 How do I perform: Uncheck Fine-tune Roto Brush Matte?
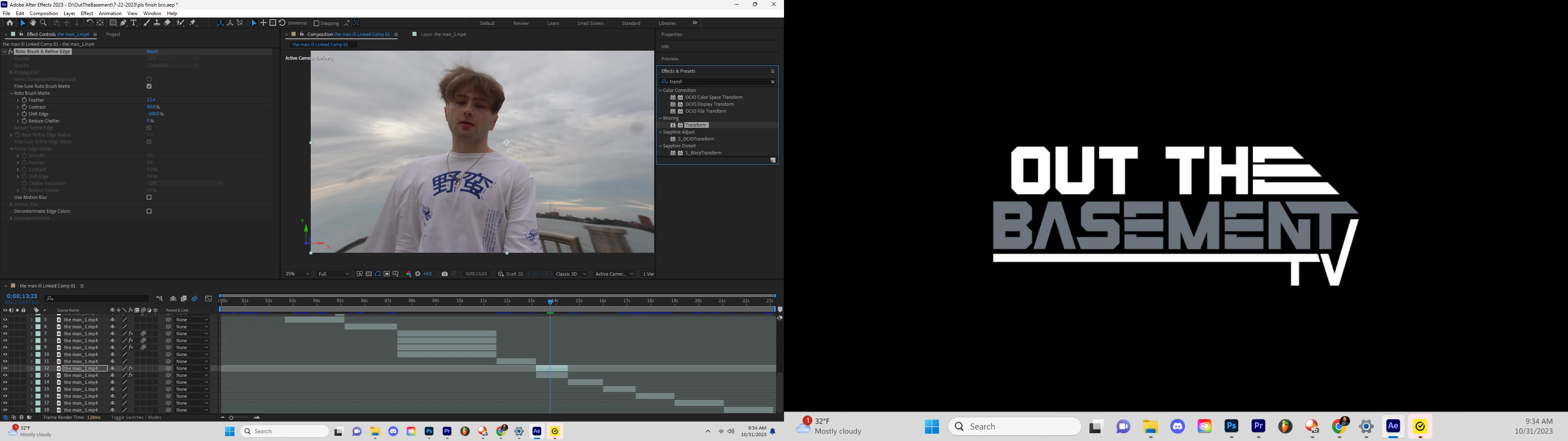pyautogui.click(x=149, y=87)
